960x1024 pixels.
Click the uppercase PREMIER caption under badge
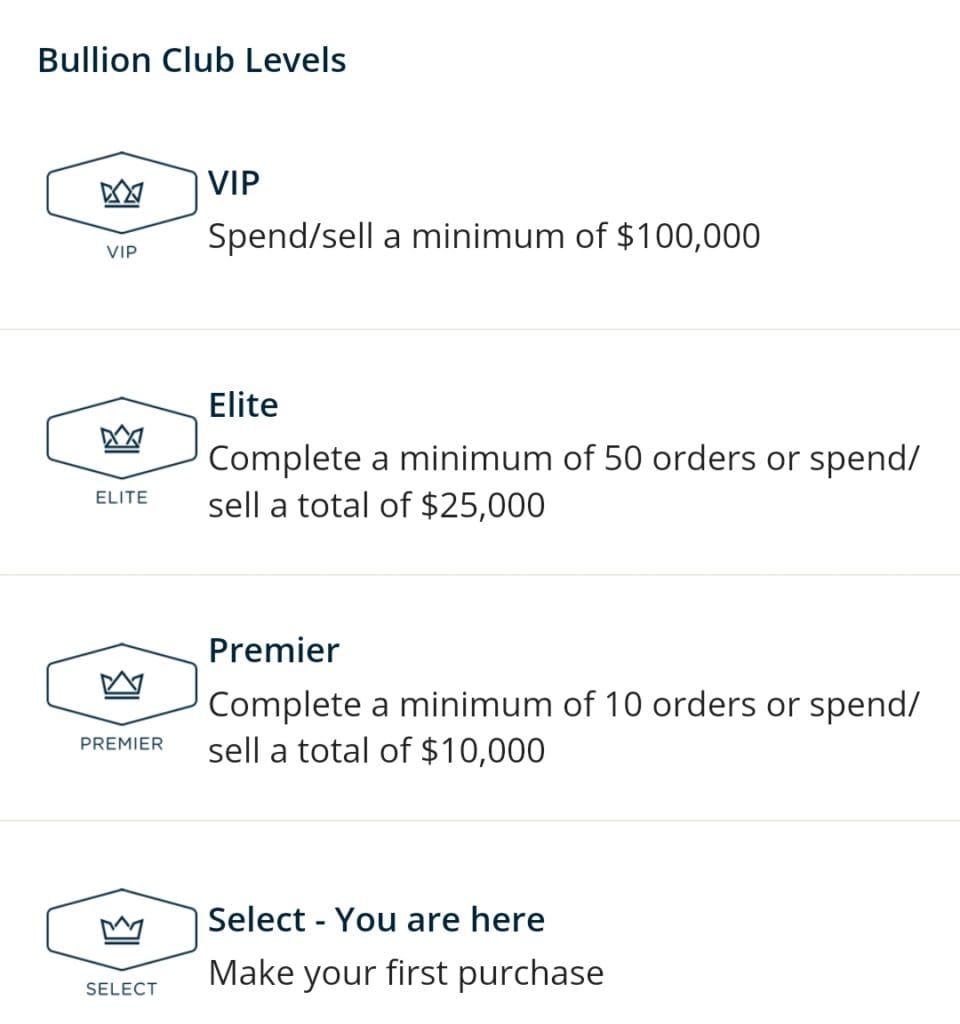point(121,744)
